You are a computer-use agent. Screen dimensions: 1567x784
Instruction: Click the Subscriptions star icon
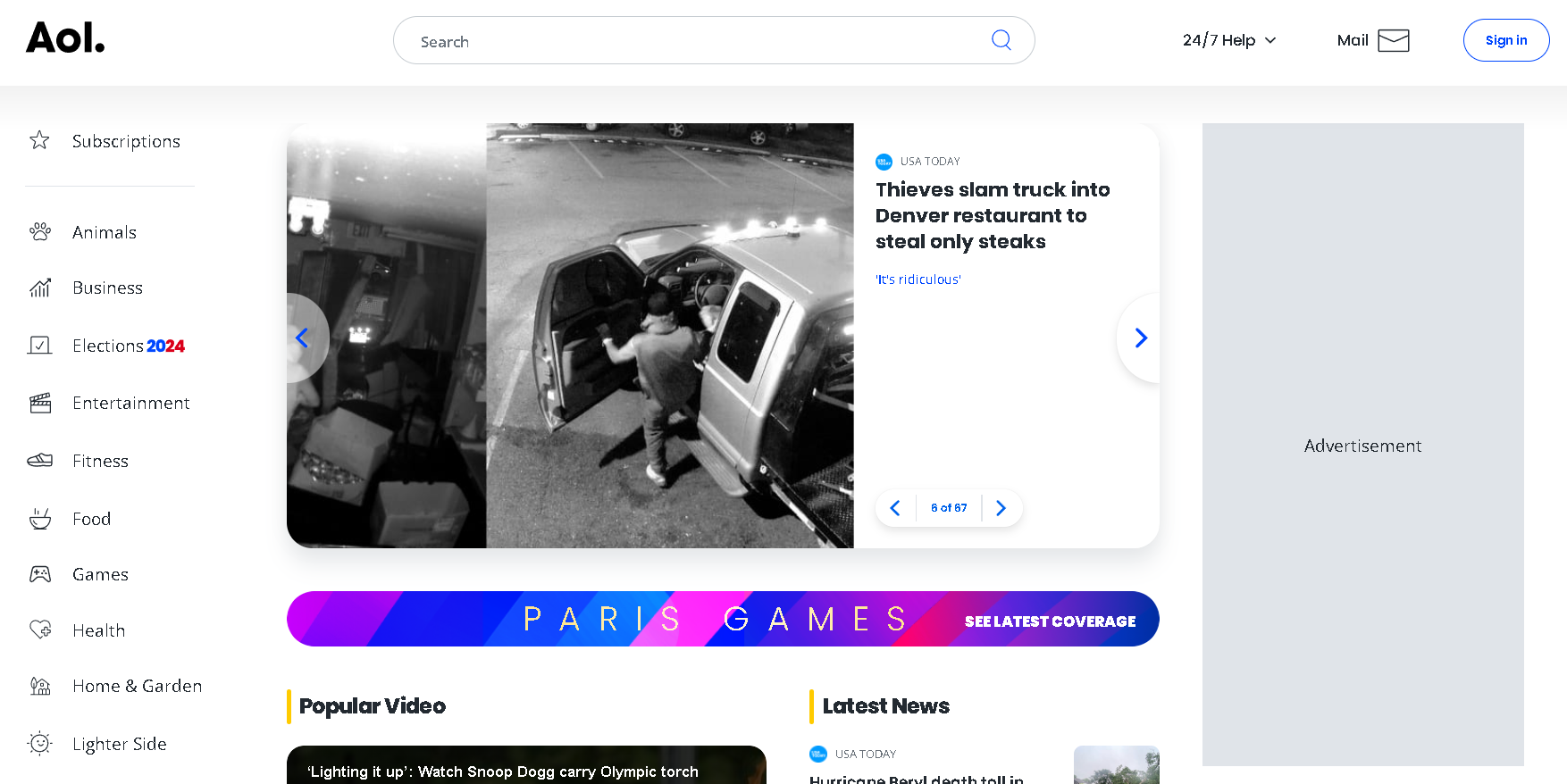click(x=39, y=140)
